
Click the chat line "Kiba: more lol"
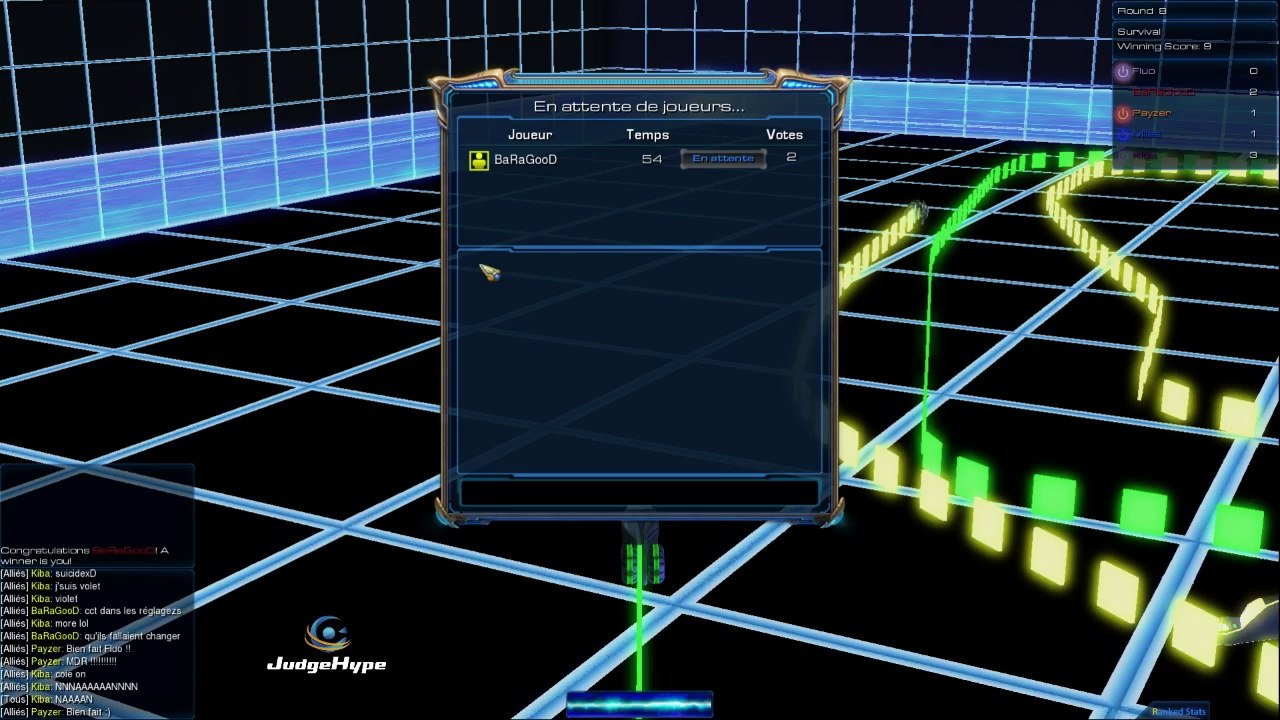[x=45, y=624]
